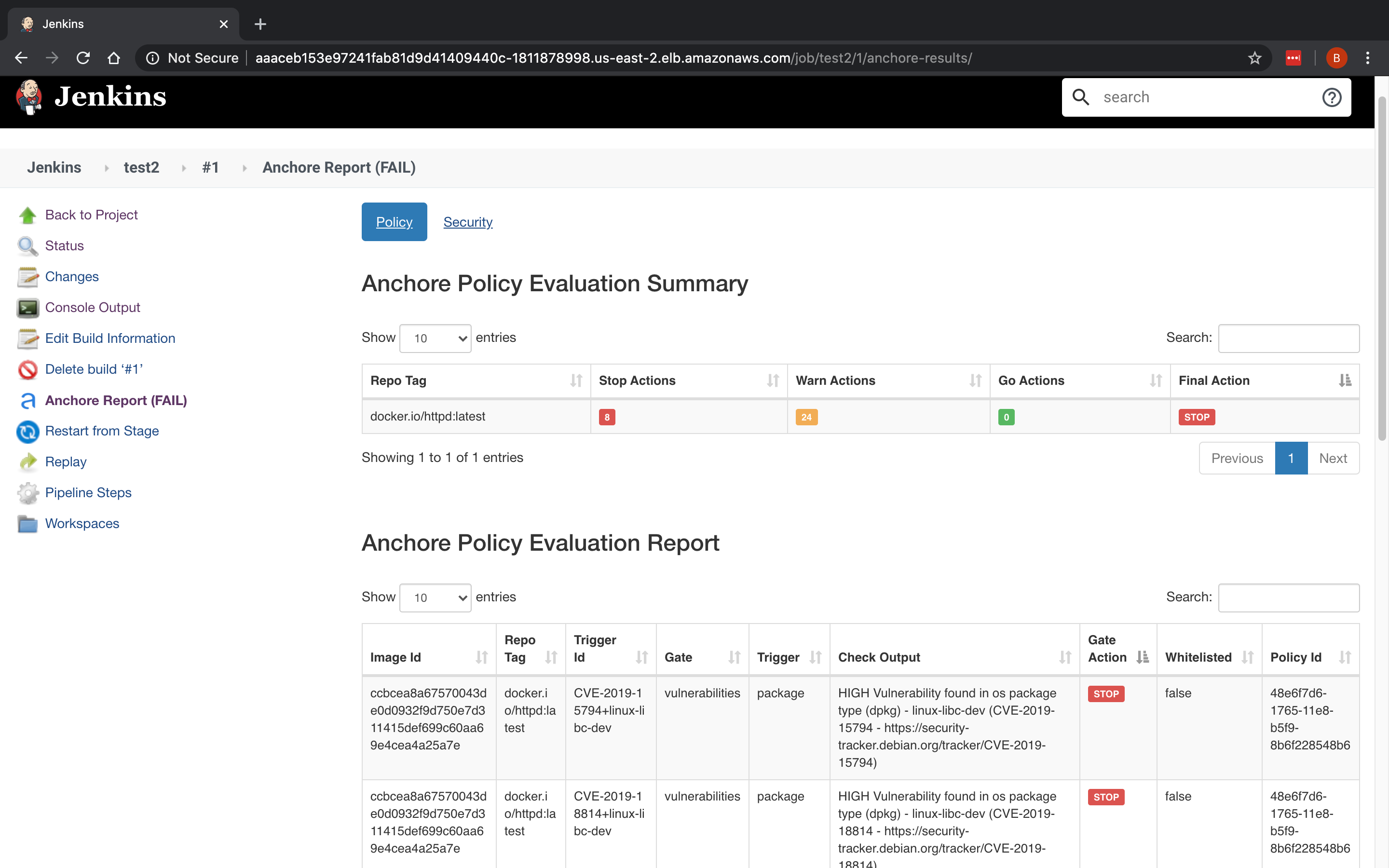Click the Previous pagination button

(x=1237, y=459)
